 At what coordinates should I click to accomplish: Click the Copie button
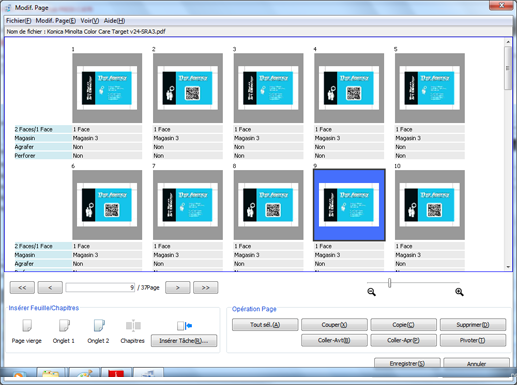[x=403, y=325]
